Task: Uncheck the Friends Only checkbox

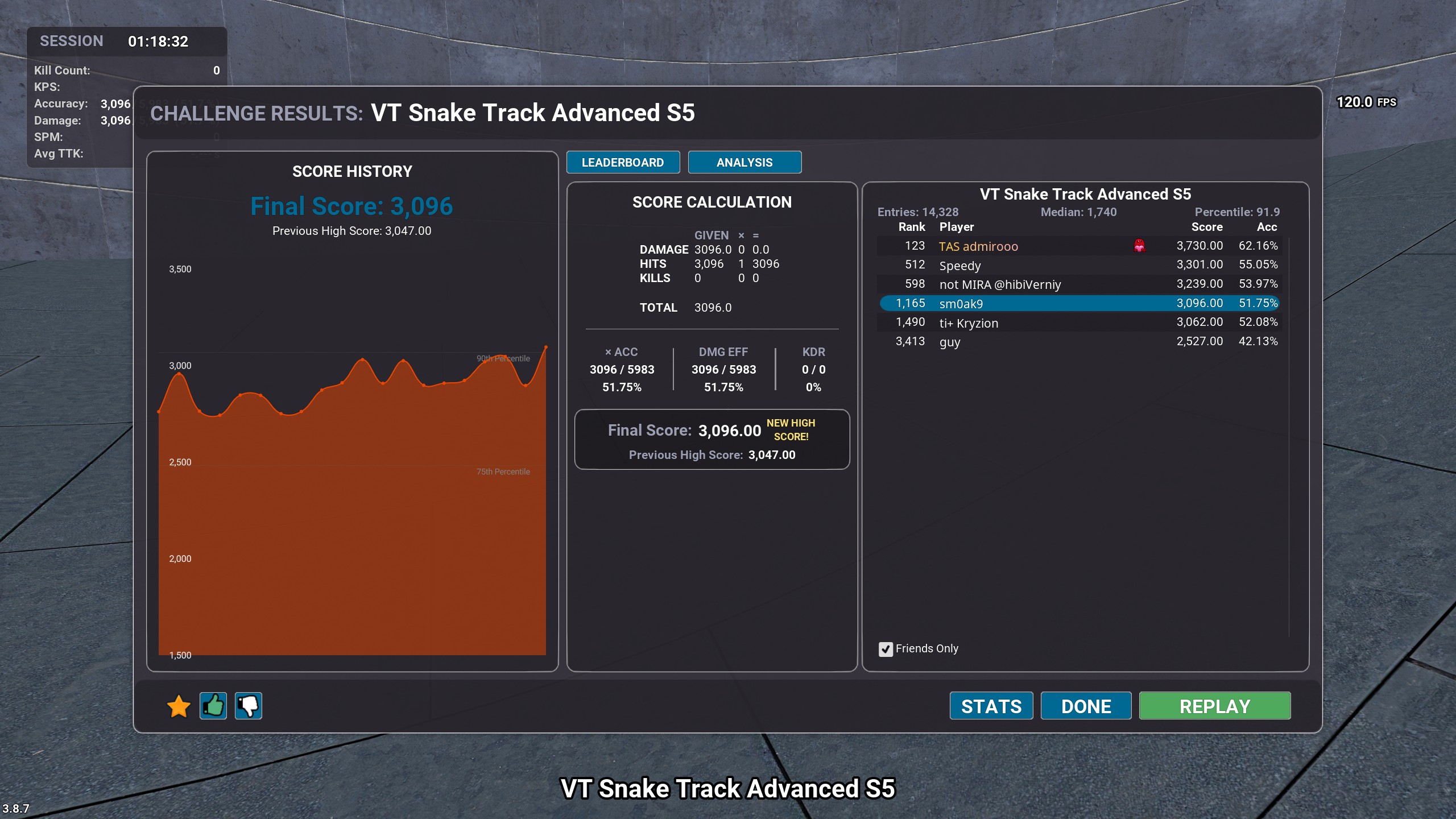Action: click(x=886, y=649)
